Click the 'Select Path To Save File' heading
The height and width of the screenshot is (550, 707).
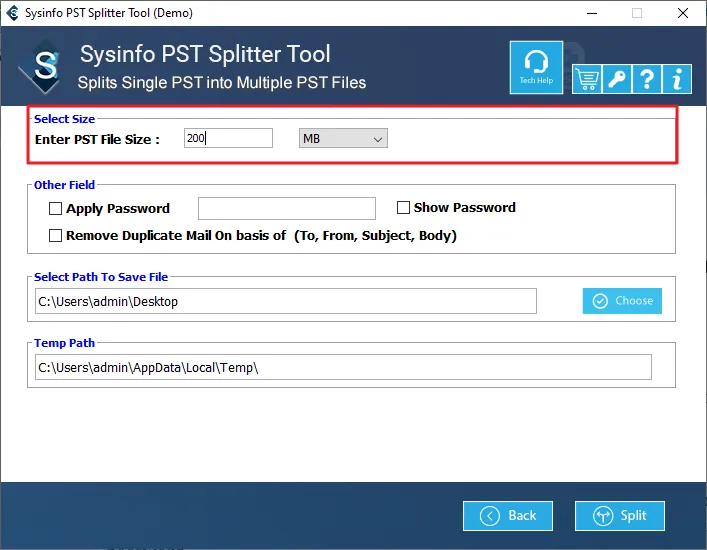point(101,277)
